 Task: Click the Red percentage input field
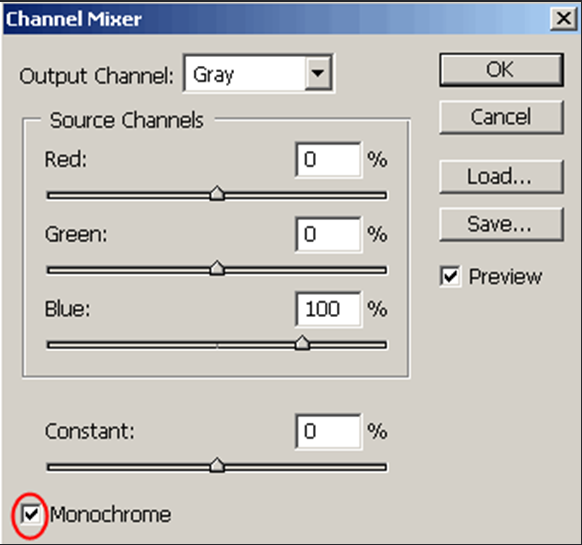pos(328,160)
